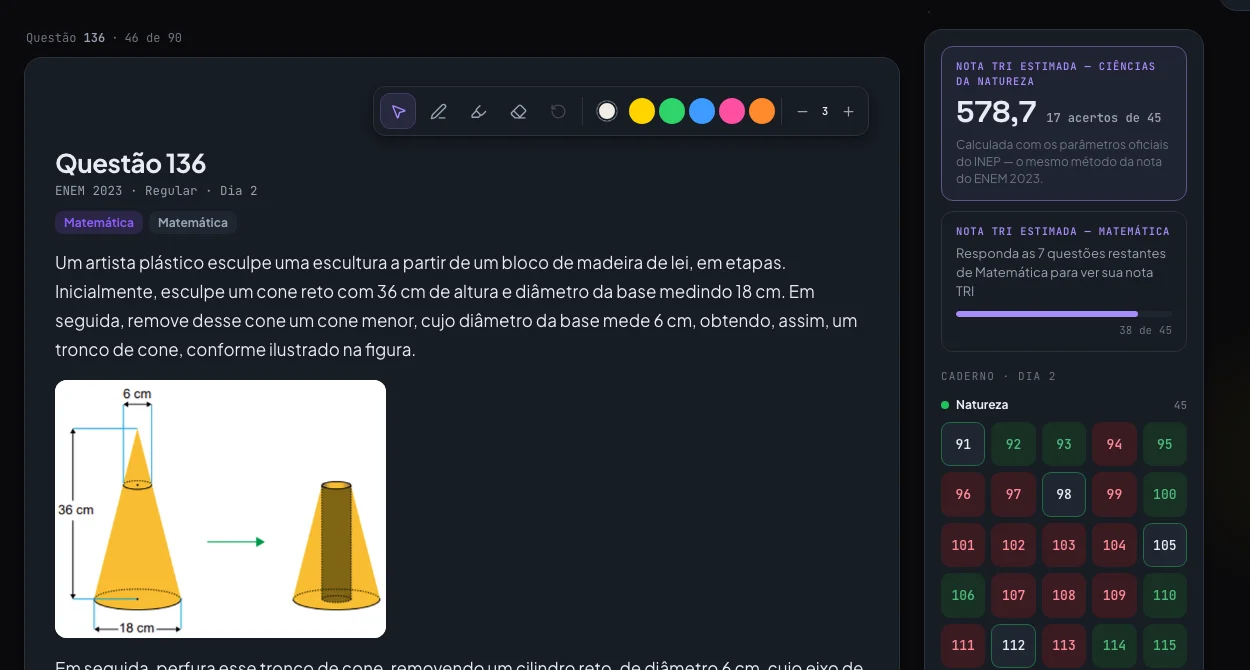1250x670 pixels.
Task: Go to question 105
Action: [x=1165, y=545]
